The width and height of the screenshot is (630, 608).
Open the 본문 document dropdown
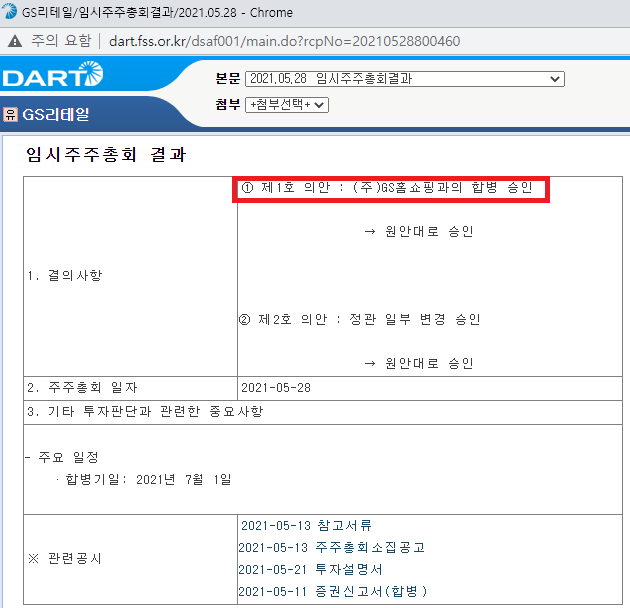[405, 79]
